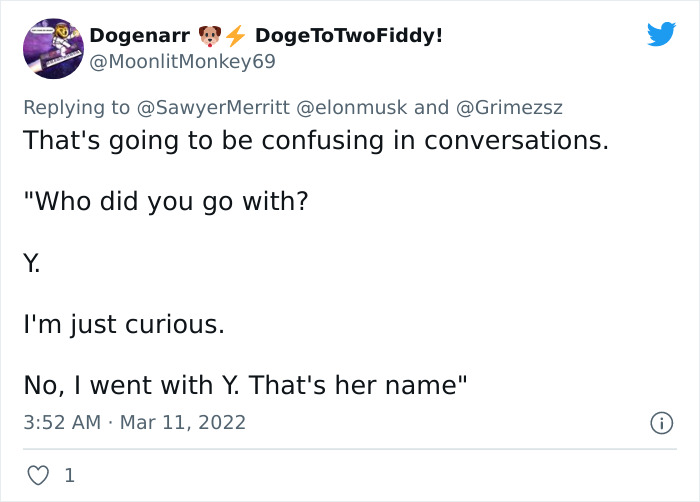Click the like count number 1

point(69,477)
